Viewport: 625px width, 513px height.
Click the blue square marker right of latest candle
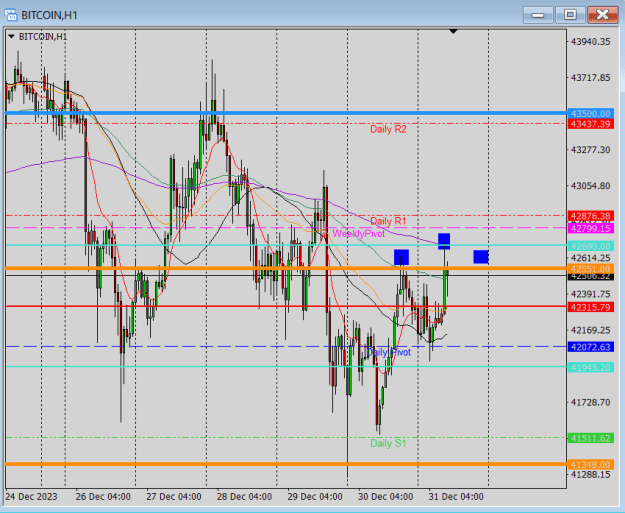click(481, 257)
